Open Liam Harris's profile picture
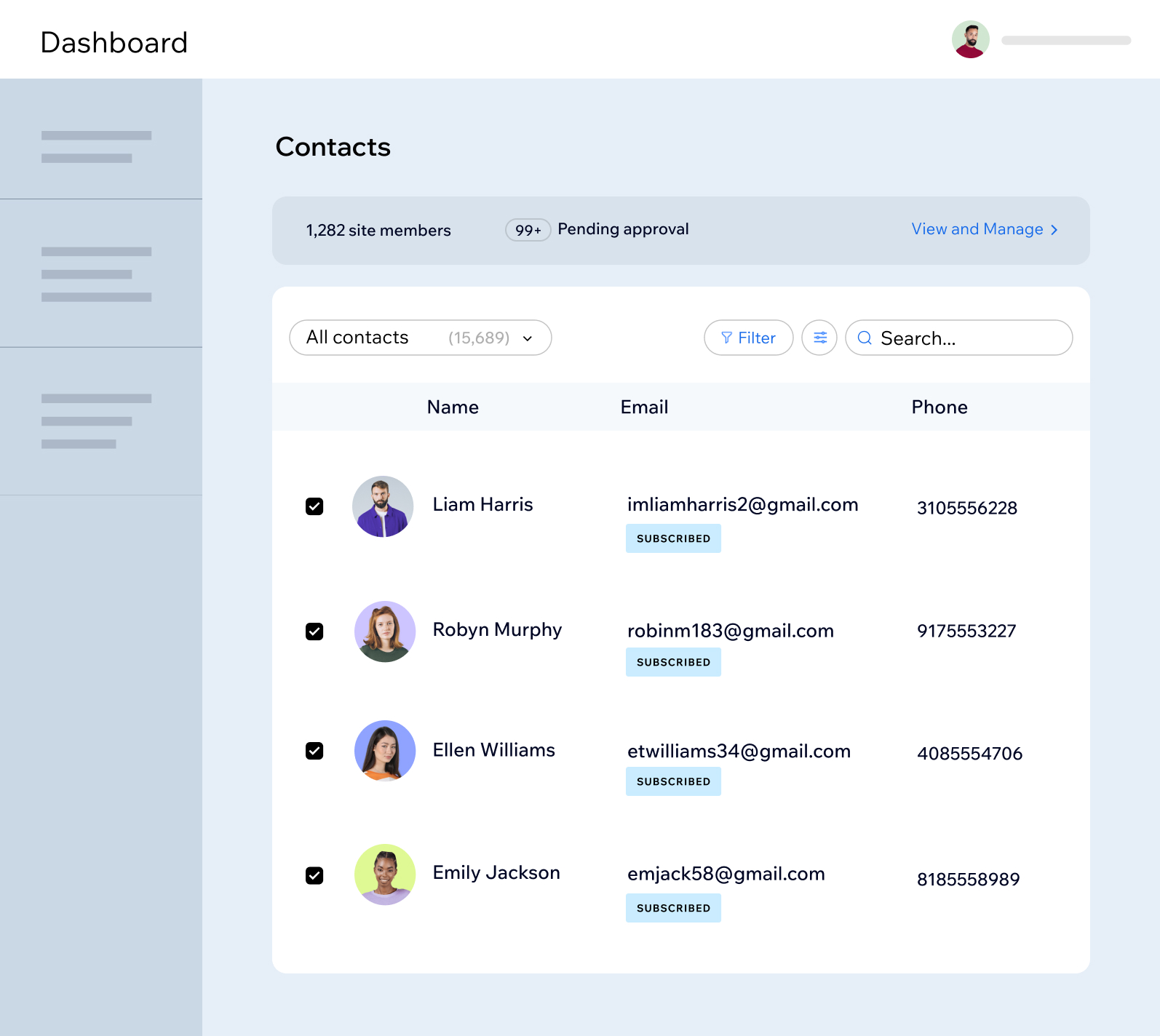This screenshot has height=1036, width=1160. point(383,506)
